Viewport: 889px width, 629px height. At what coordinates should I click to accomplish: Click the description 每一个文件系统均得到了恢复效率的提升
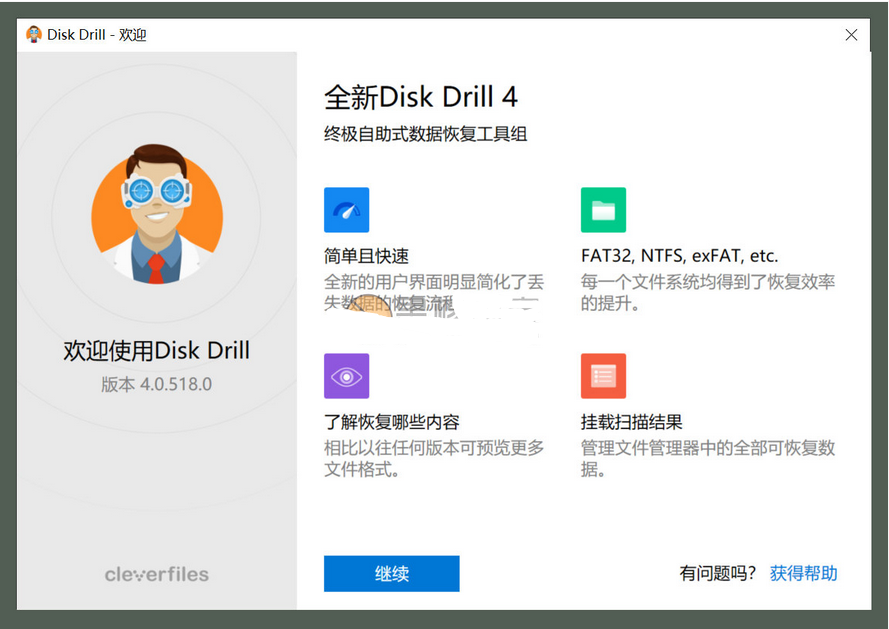click(708, 293)
